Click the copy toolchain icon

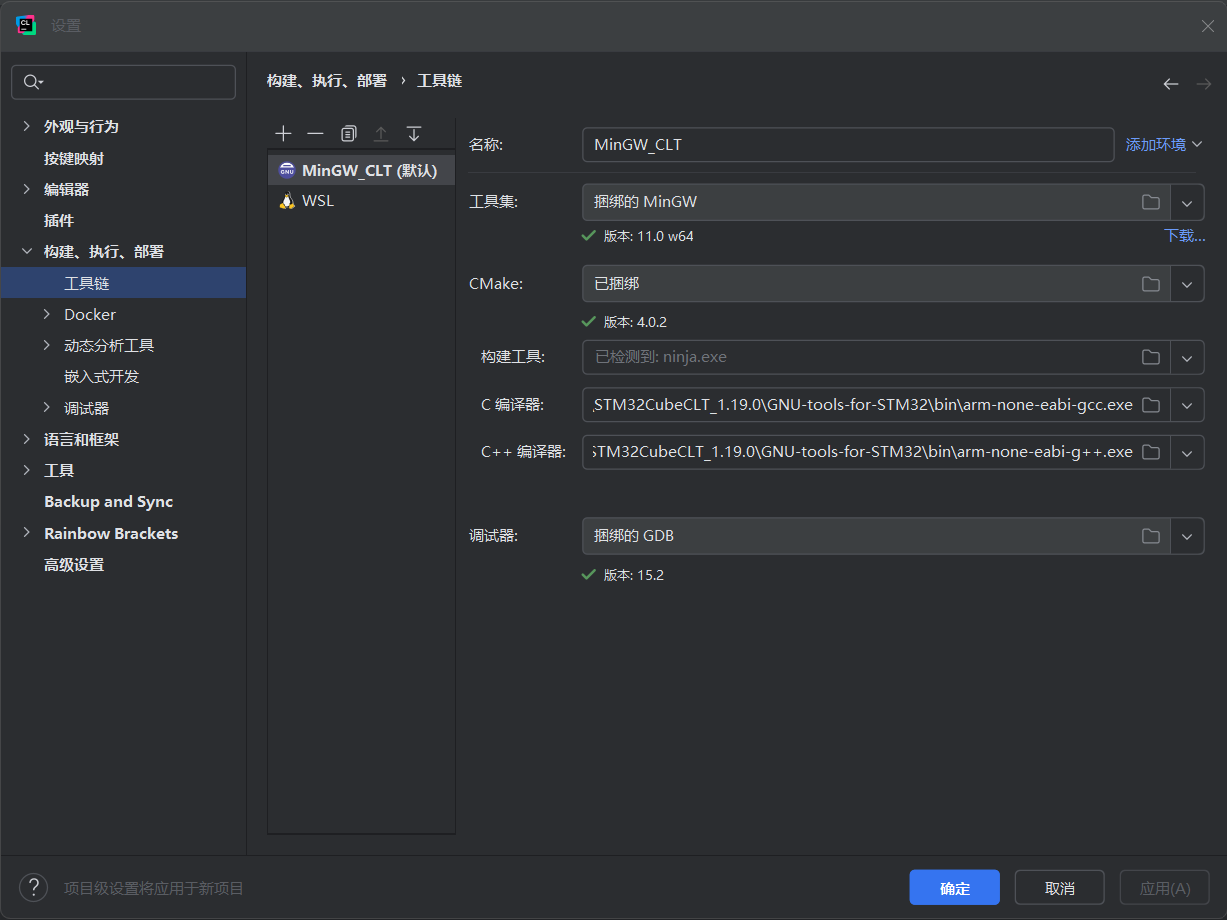pyautogui.click(x=348, y=134)
